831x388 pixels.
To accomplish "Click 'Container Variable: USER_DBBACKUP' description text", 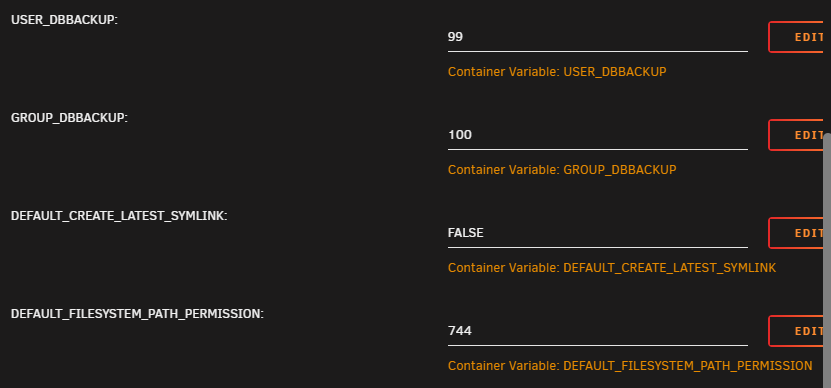I will tap(557, 72).
